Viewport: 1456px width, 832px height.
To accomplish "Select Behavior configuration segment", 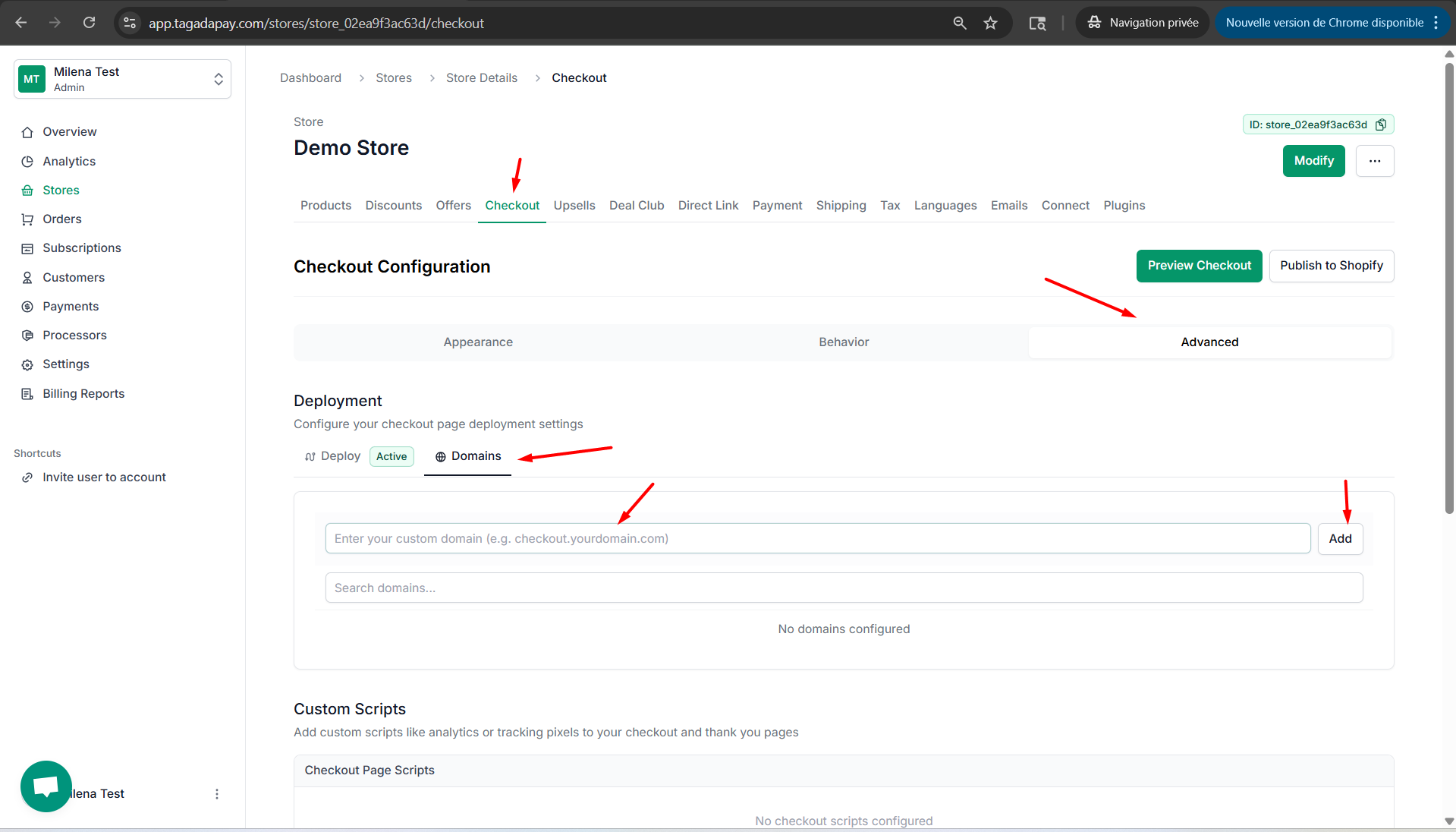I will tap(844, 342).
